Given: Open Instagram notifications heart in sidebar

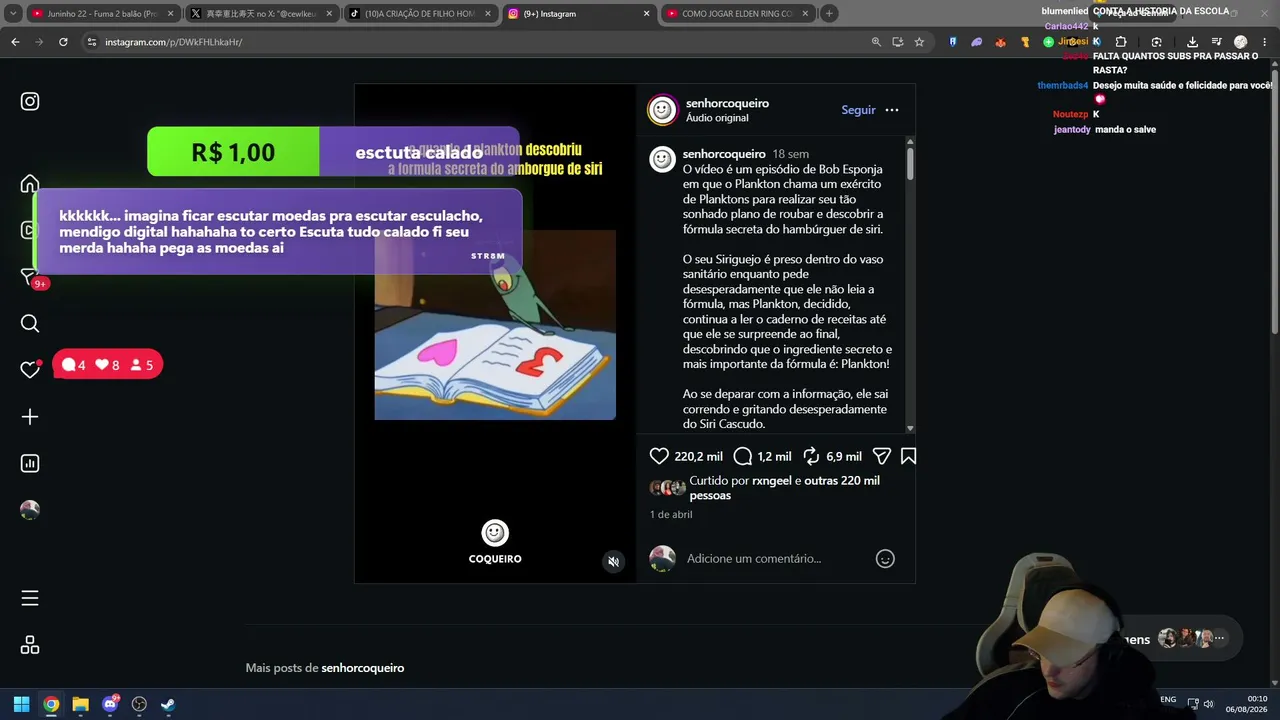Looking at the screenshot, I should pos(30,369).
